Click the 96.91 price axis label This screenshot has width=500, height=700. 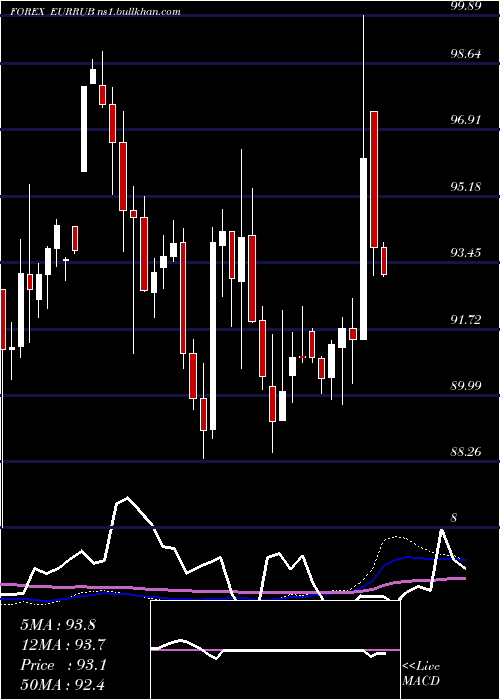[x=465, y=120]
